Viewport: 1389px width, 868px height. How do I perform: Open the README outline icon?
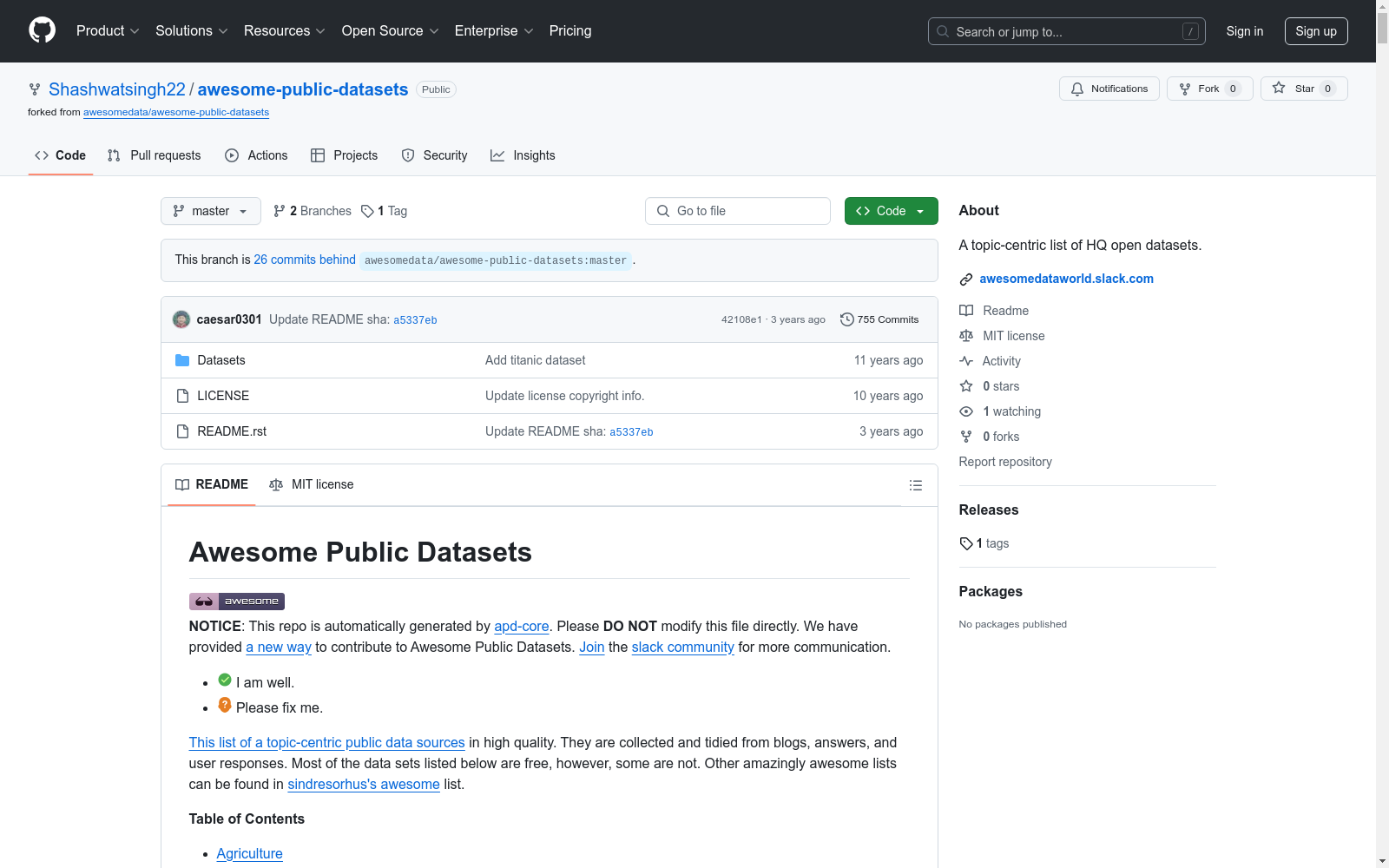click(916, 485)
